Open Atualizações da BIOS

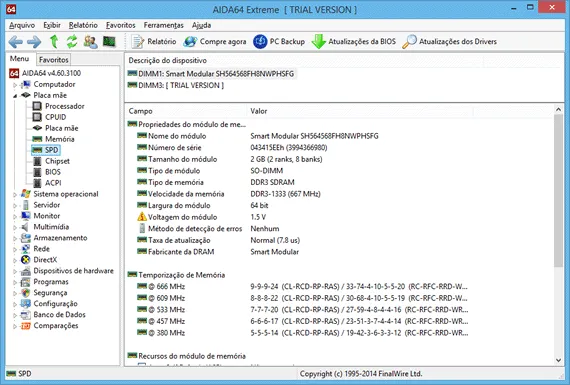(x=354, y=41)
